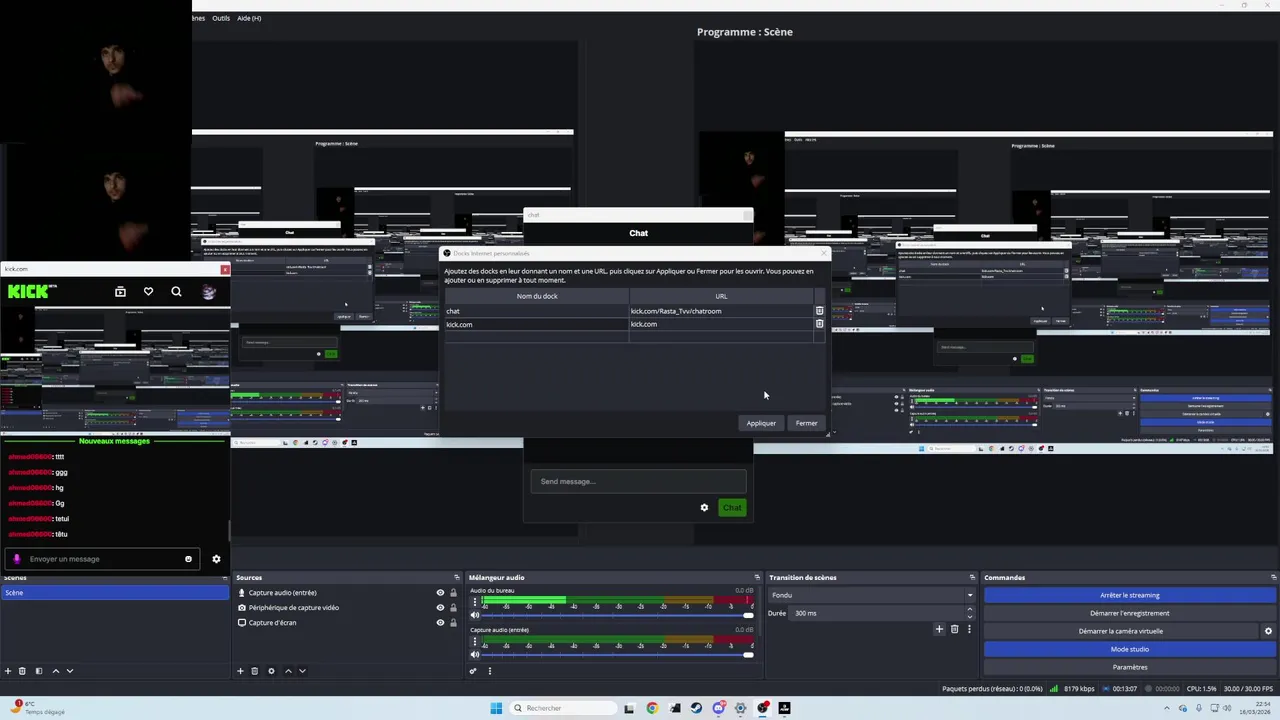
Task: Open transition properties three-dot menu
Action: (x=968, y=629)
